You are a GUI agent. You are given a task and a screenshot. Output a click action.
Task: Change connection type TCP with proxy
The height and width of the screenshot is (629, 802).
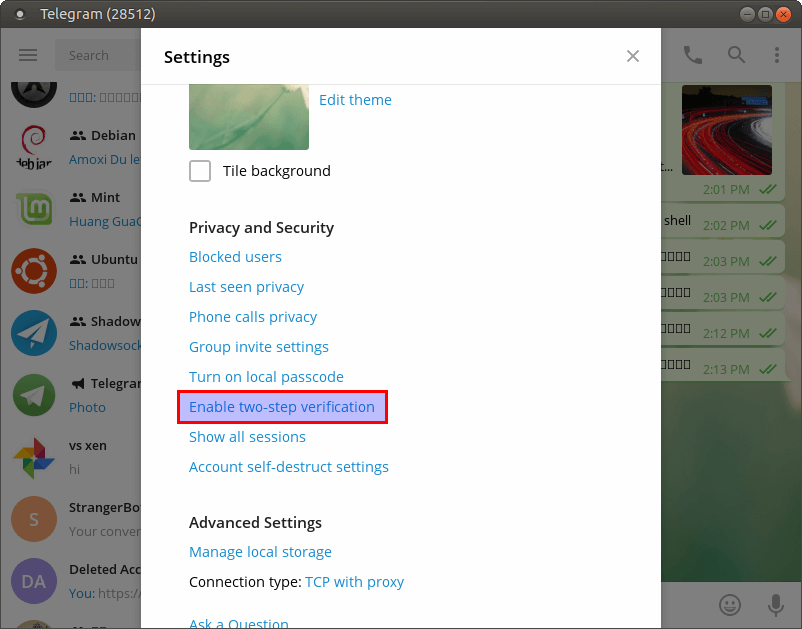(x=354, y=582)
